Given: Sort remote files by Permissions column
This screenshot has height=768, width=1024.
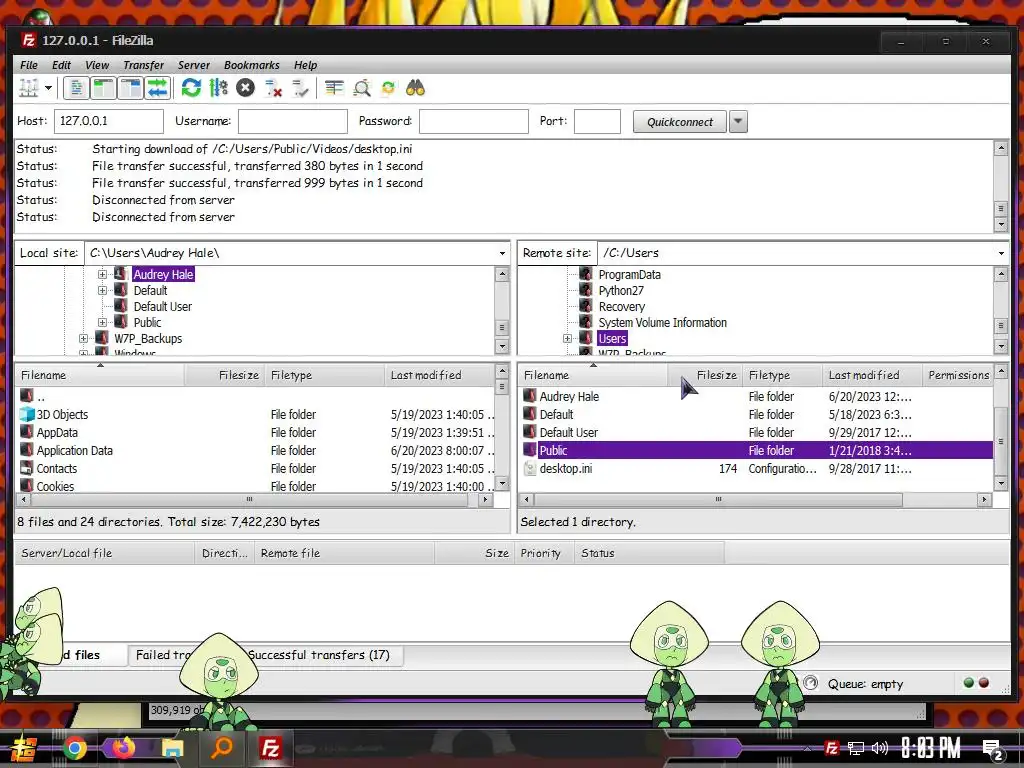Looking at the screenshot, I should tap(958, 376).
